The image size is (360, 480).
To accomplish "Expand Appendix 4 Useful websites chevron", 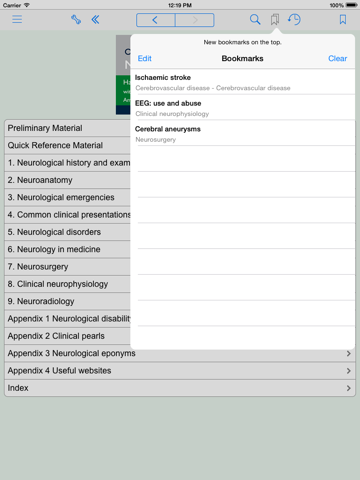I will 348,371.
